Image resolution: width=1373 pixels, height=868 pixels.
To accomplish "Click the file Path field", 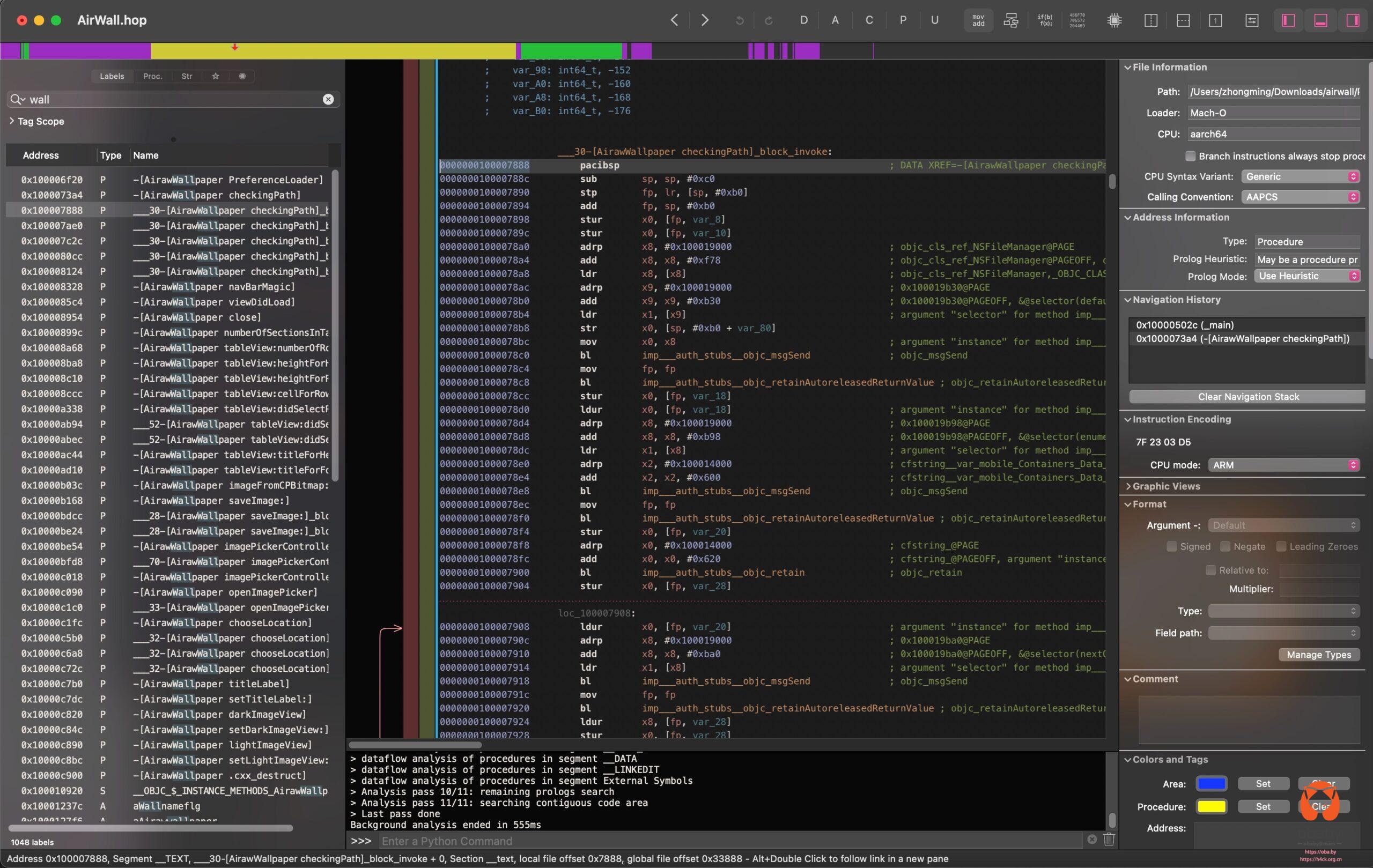I will click(x=1274, y=92).
